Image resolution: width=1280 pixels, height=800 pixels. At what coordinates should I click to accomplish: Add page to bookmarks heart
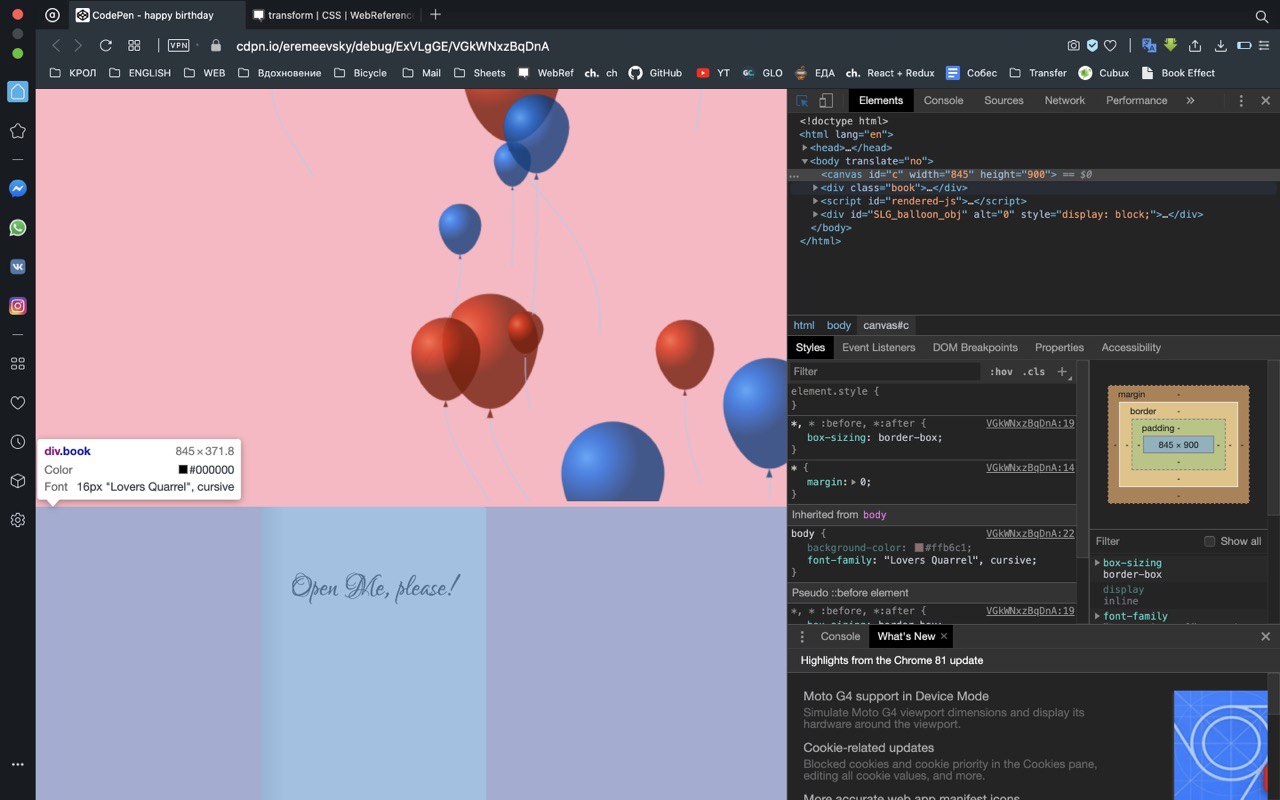[x=1110, y=45]
